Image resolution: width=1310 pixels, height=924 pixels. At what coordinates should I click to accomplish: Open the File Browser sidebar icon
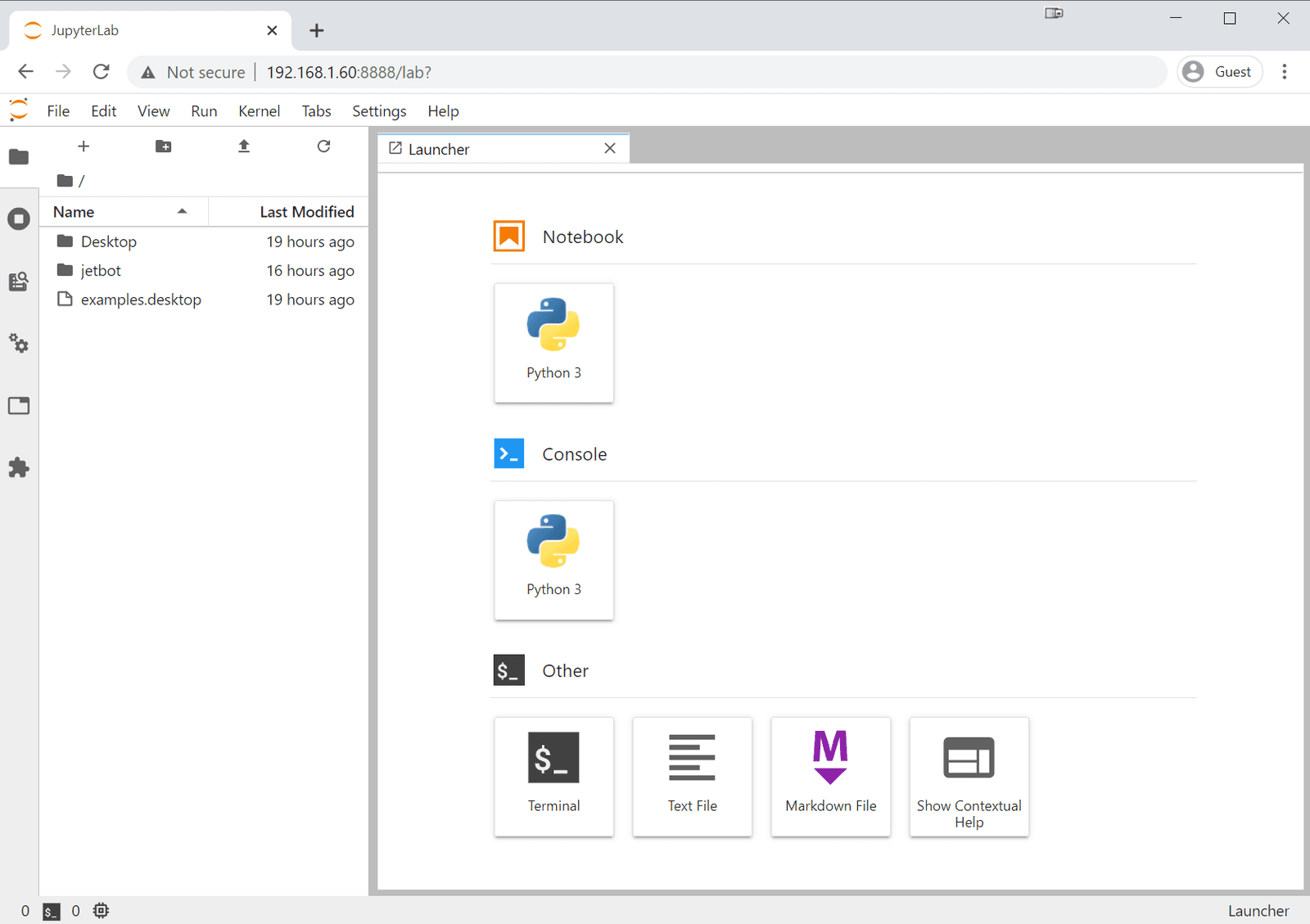tap(19, 156)
